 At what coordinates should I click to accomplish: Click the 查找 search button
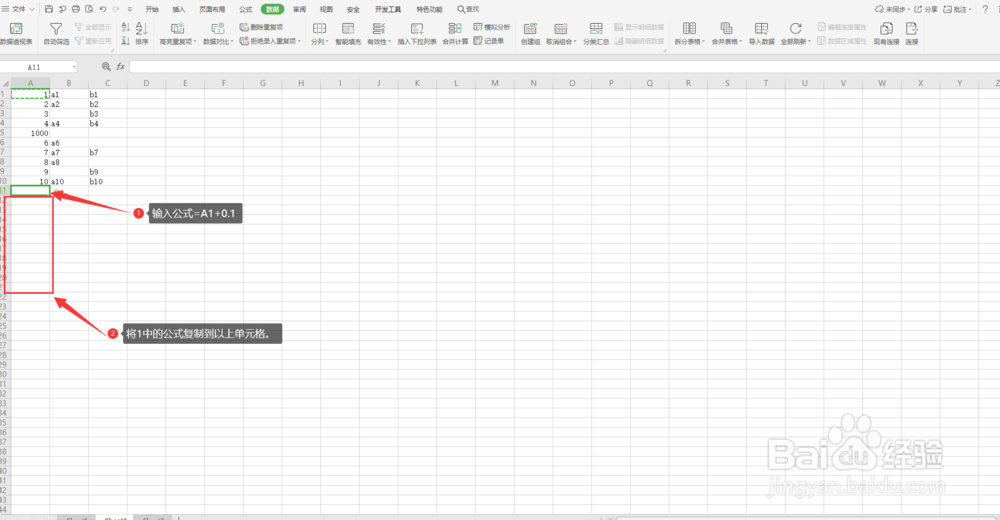(468, 9)
